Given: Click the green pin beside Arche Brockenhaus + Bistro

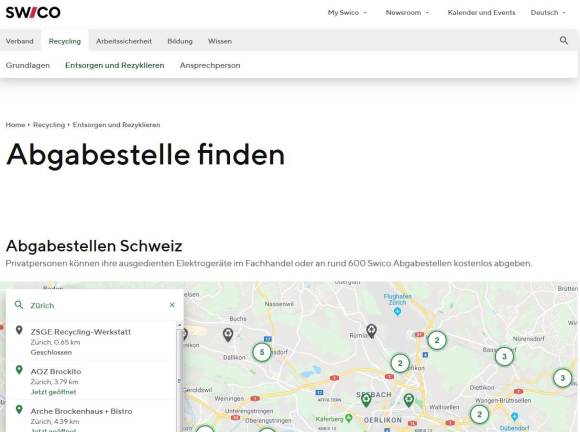Looking at the screenshot, I should point(19,409).
